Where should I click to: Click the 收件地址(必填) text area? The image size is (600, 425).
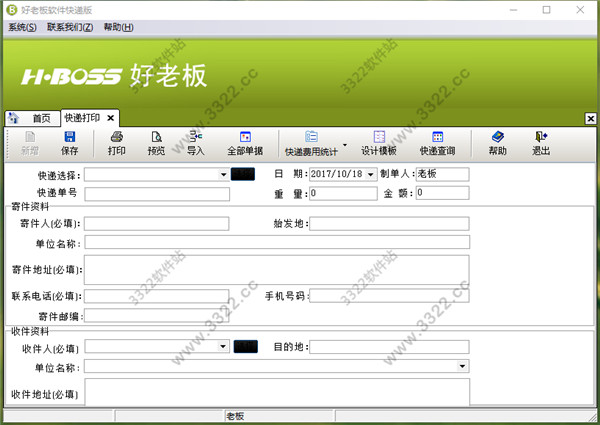point(277,392)
